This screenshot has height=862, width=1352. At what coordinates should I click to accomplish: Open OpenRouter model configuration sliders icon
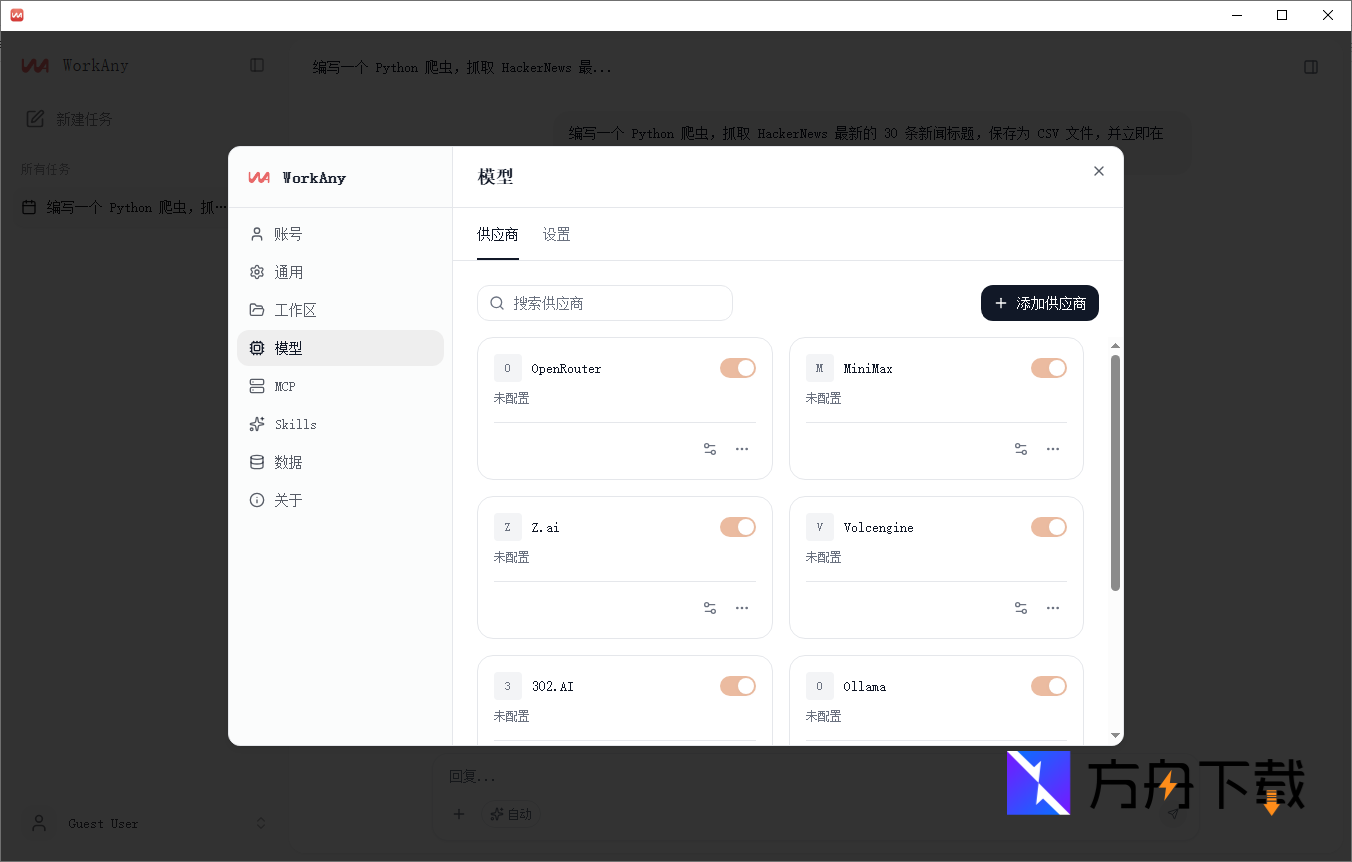point(709,449)
